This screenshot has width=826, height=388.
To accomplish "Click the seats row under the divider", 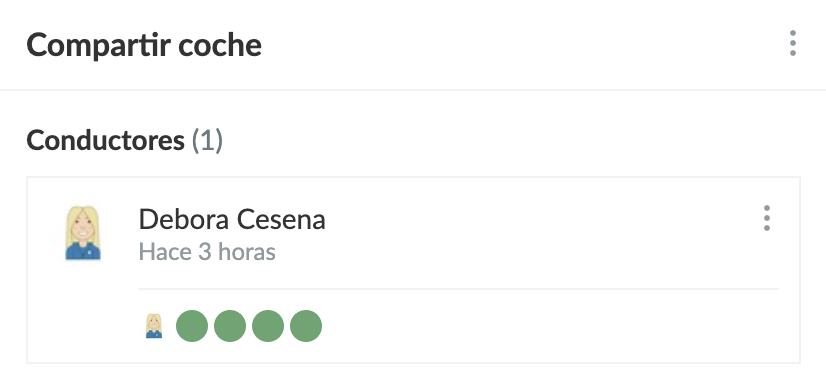I will [x=458, y=326].
